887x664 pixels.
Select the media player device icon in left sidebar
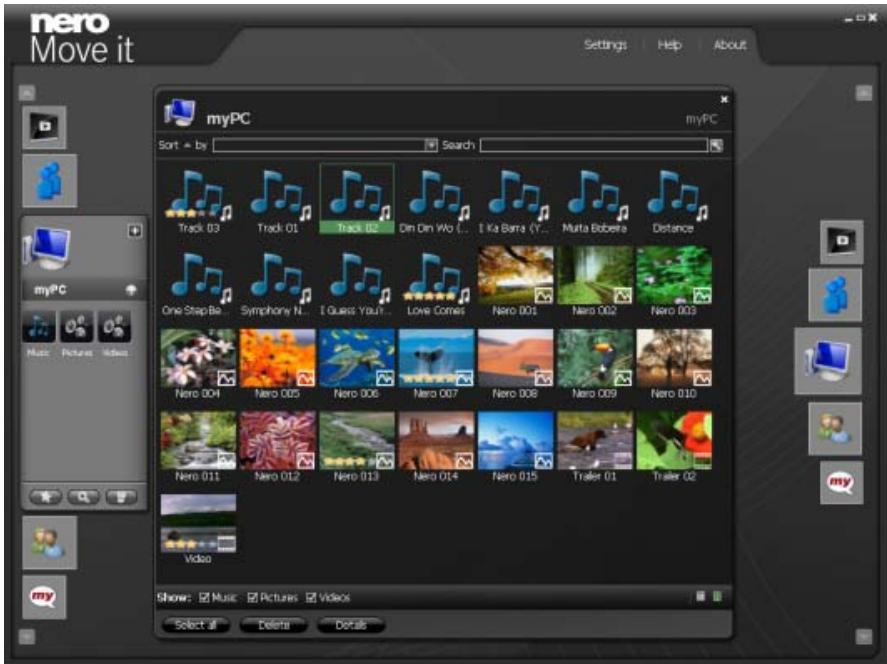(x=44, y=127)
